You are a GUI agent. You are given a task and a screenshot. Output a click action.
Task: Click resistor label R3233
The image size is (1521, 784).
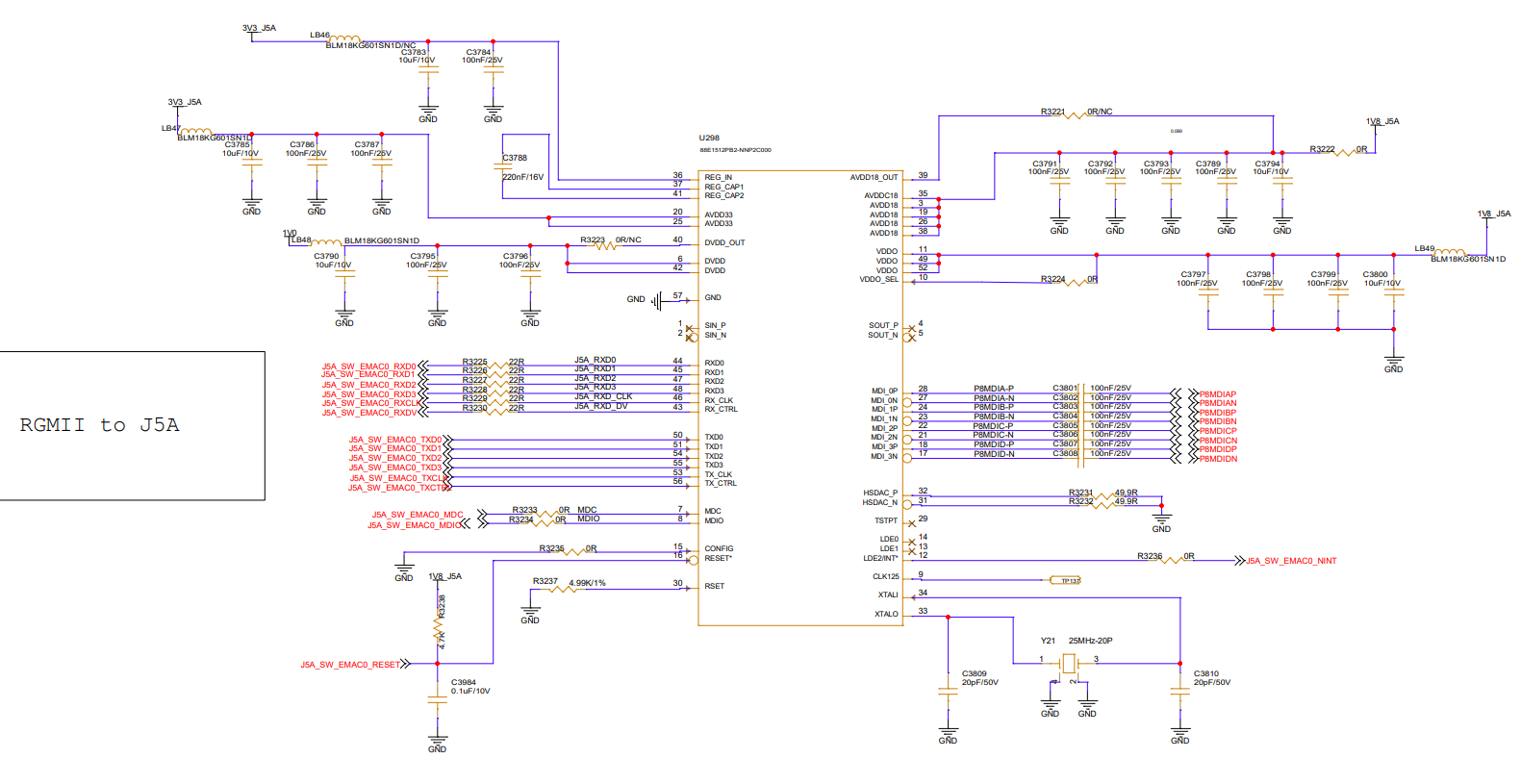click(524, 510)
